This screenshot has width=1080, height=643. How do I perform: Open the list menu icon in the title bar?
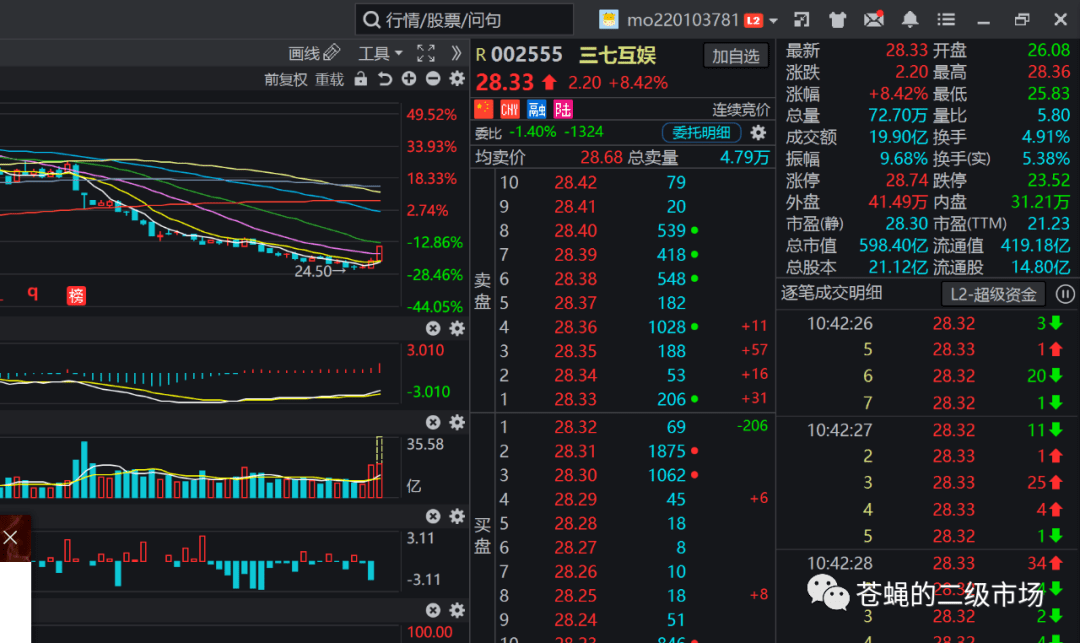point(946,19)
